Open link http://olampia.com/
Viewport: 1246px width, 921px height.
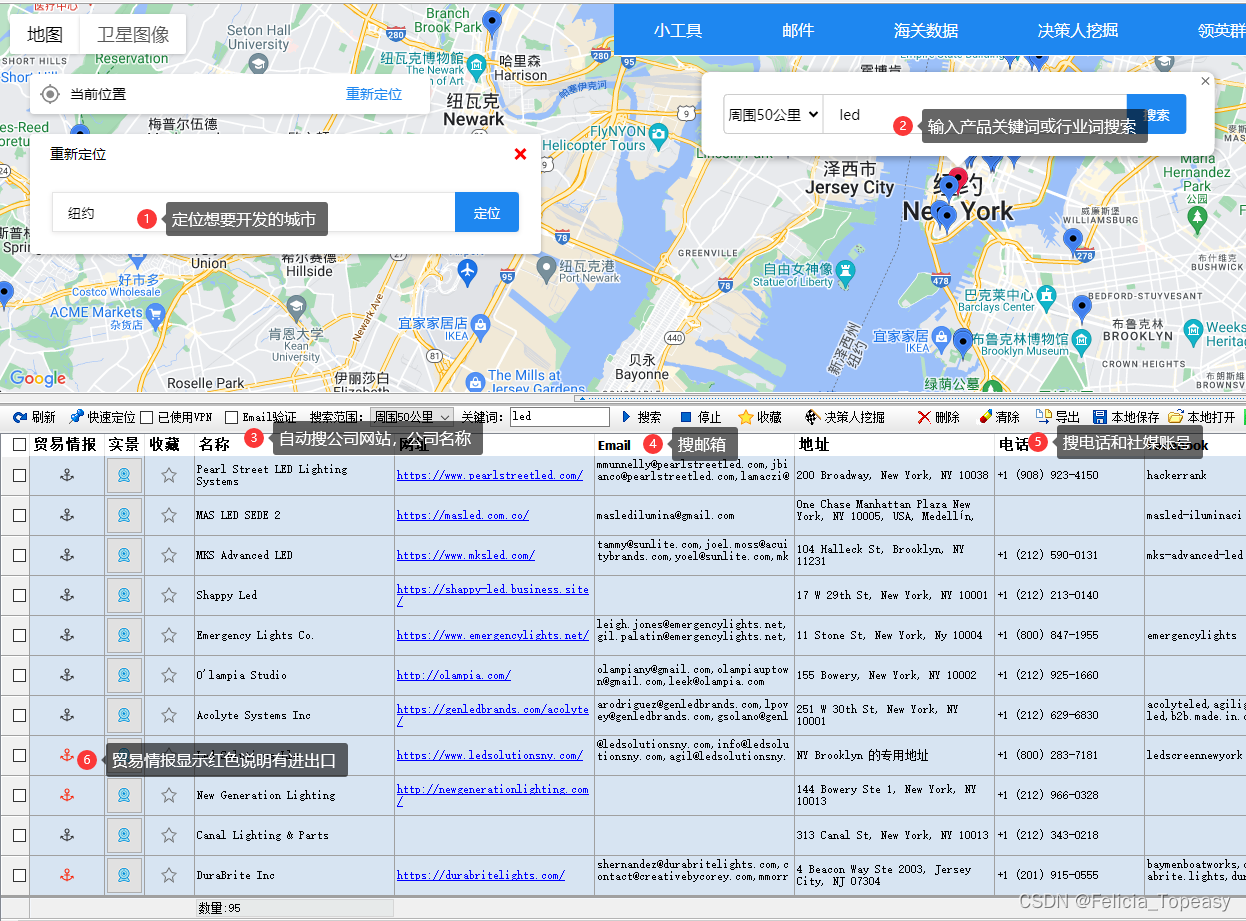pos(454,675)
